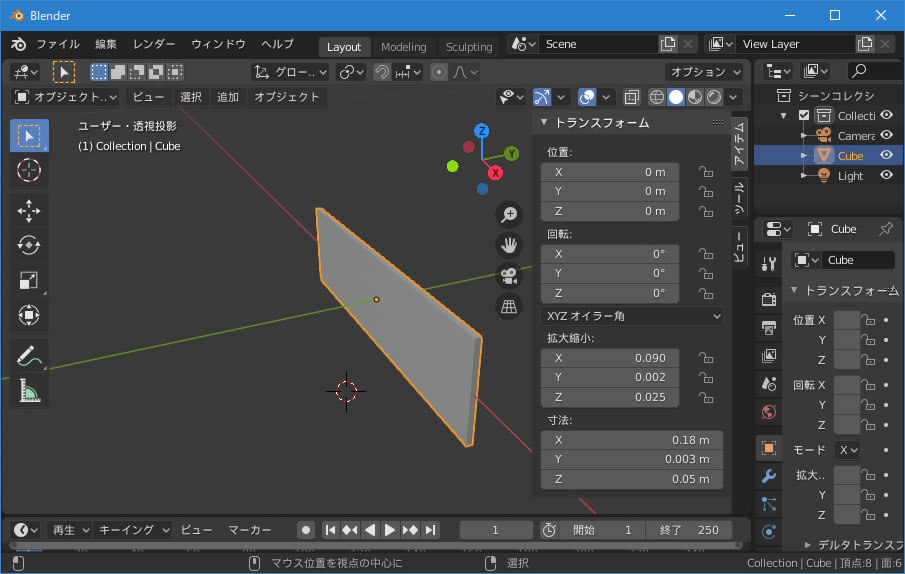Select the Move tool in toolbar

tap(29, 209)
